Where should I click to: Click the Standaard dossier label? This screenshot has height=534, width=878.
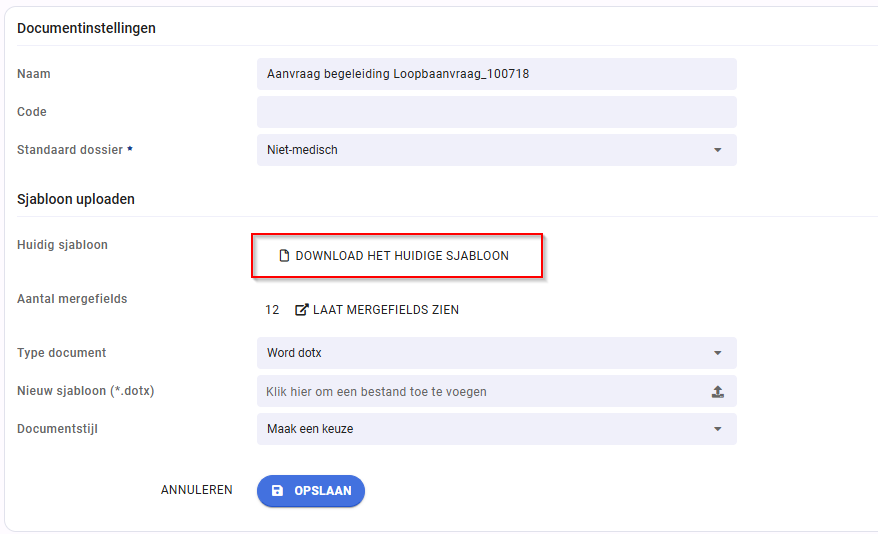point(70,150)
